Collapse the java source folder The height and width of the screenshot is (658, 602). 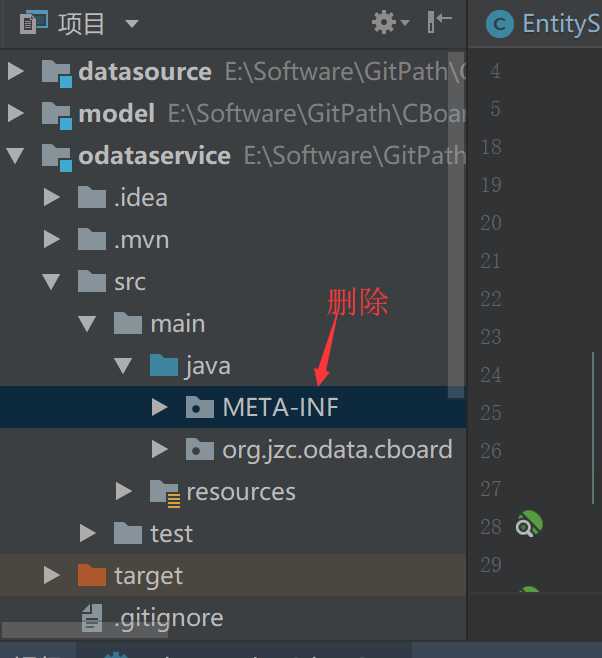pyautogui.click(x=123, y=366)
